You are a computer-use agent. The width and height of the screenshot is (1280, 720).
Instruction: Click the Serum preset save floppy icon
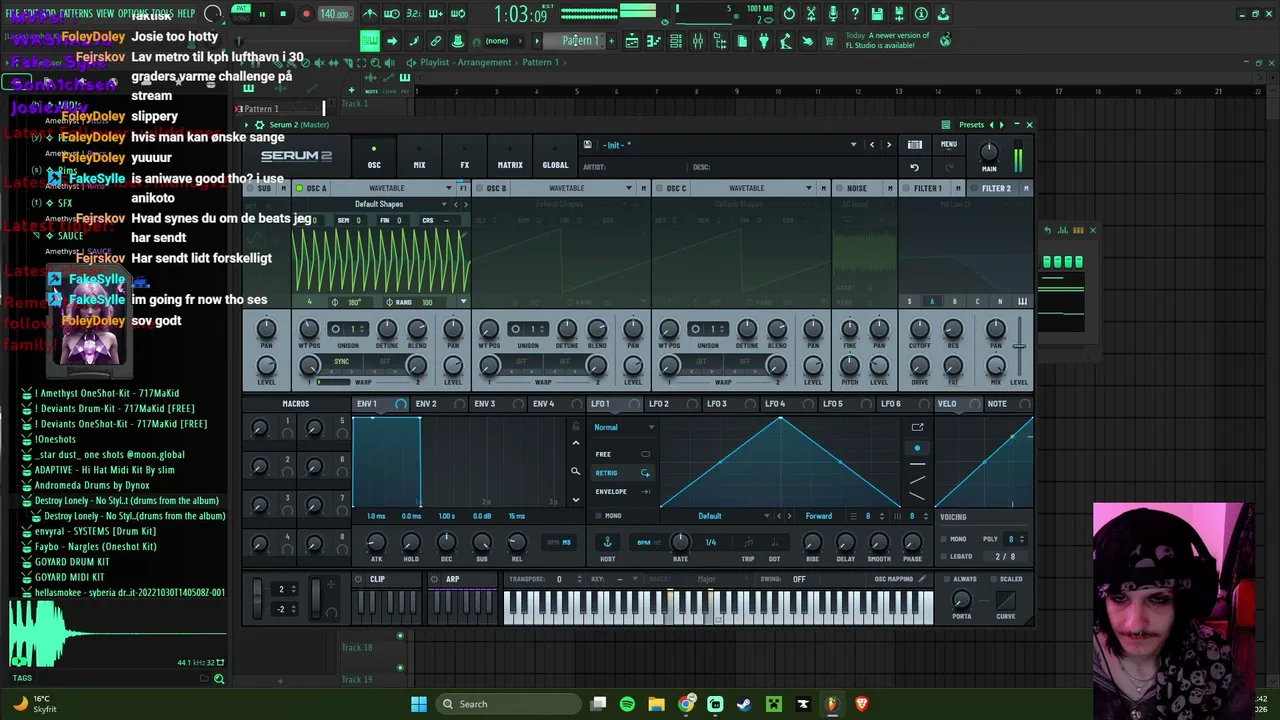587,145
